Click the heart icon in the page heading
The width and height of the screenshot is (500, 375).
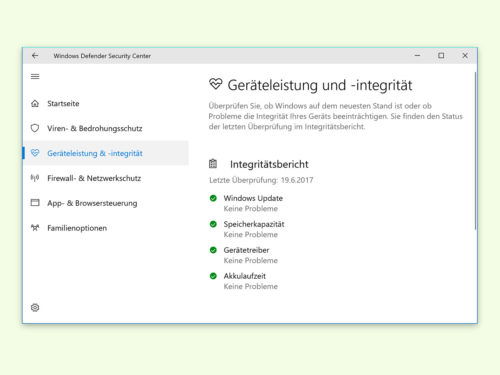click(x=216, y=84)
